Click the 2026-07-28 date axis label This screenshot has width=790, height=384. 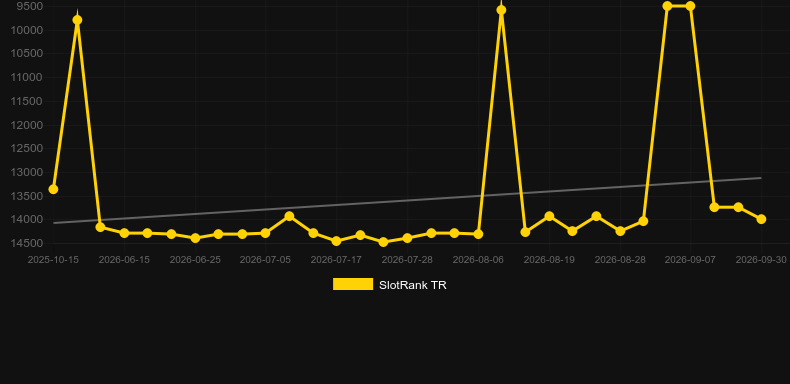407,260
